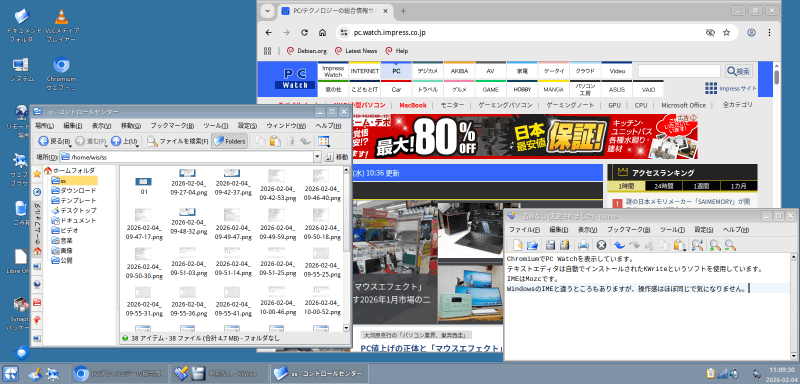Screen dimensions: 800x384
Task: Select the デスクトップ folder in tree
Action: [x=73, y=210]
